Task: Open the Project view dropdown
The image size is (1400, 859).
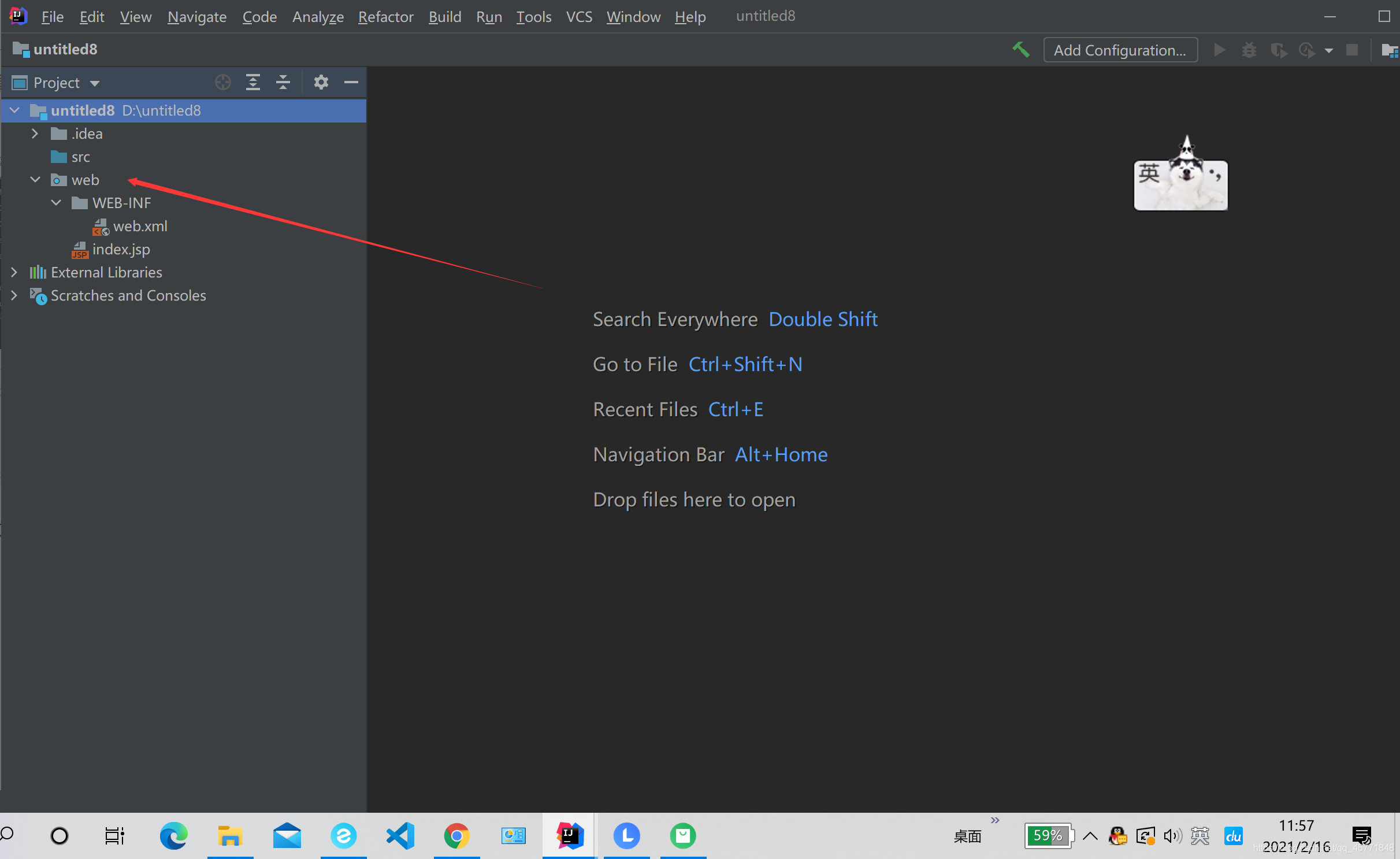Action: (95, 83)
